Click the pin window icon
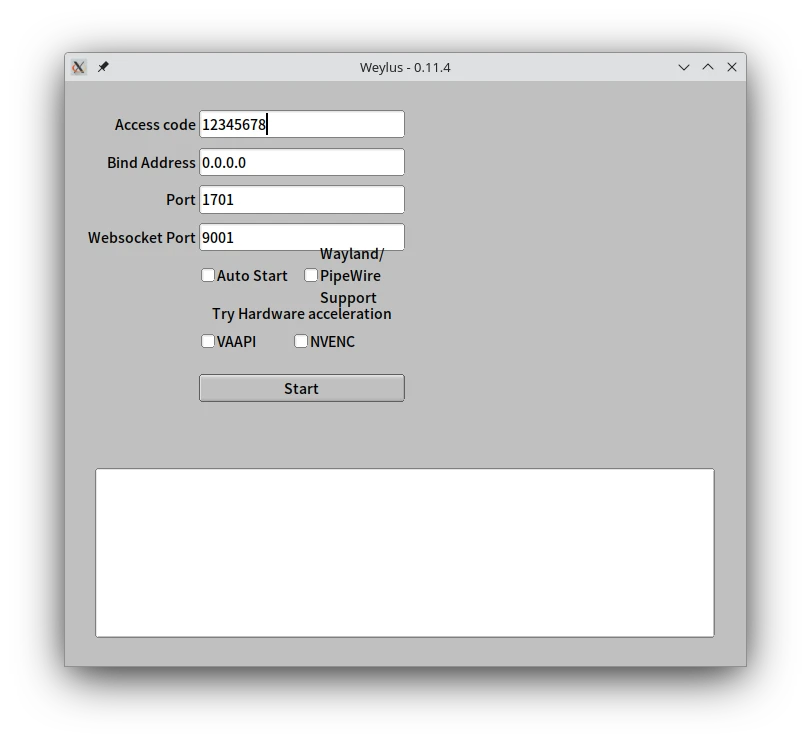Image resolution: width=811 pixels, height=743 pixels. [x=103, y=67]
